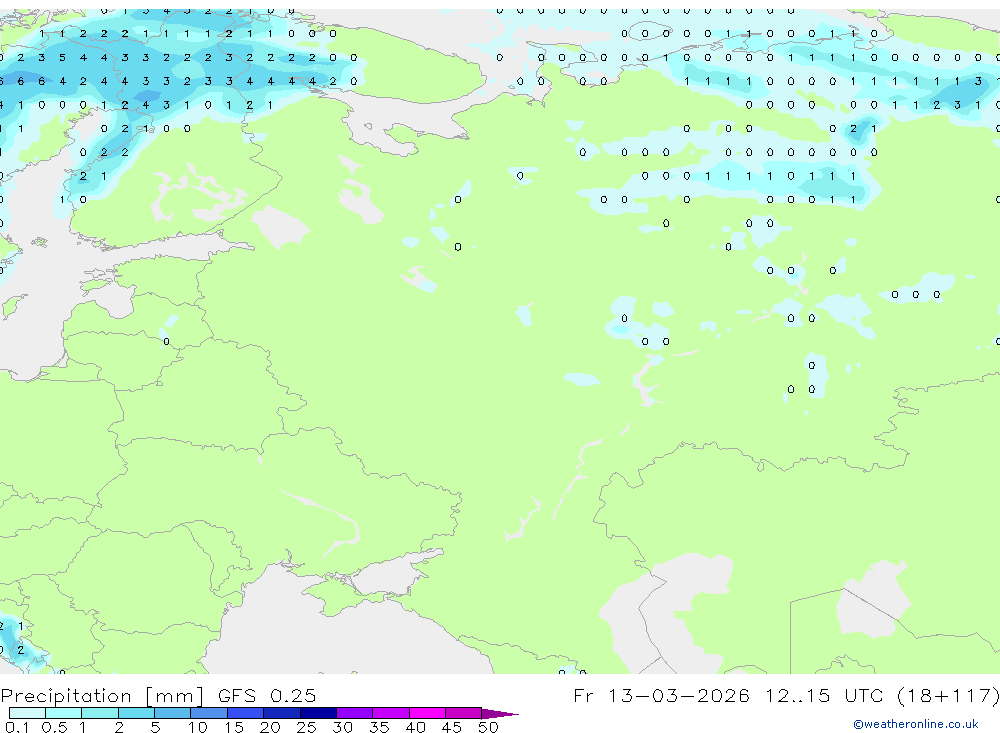Click the 2–5 mm legend color swatch
The height and width of the screenshot is (733, 1000).
(136, 713)
